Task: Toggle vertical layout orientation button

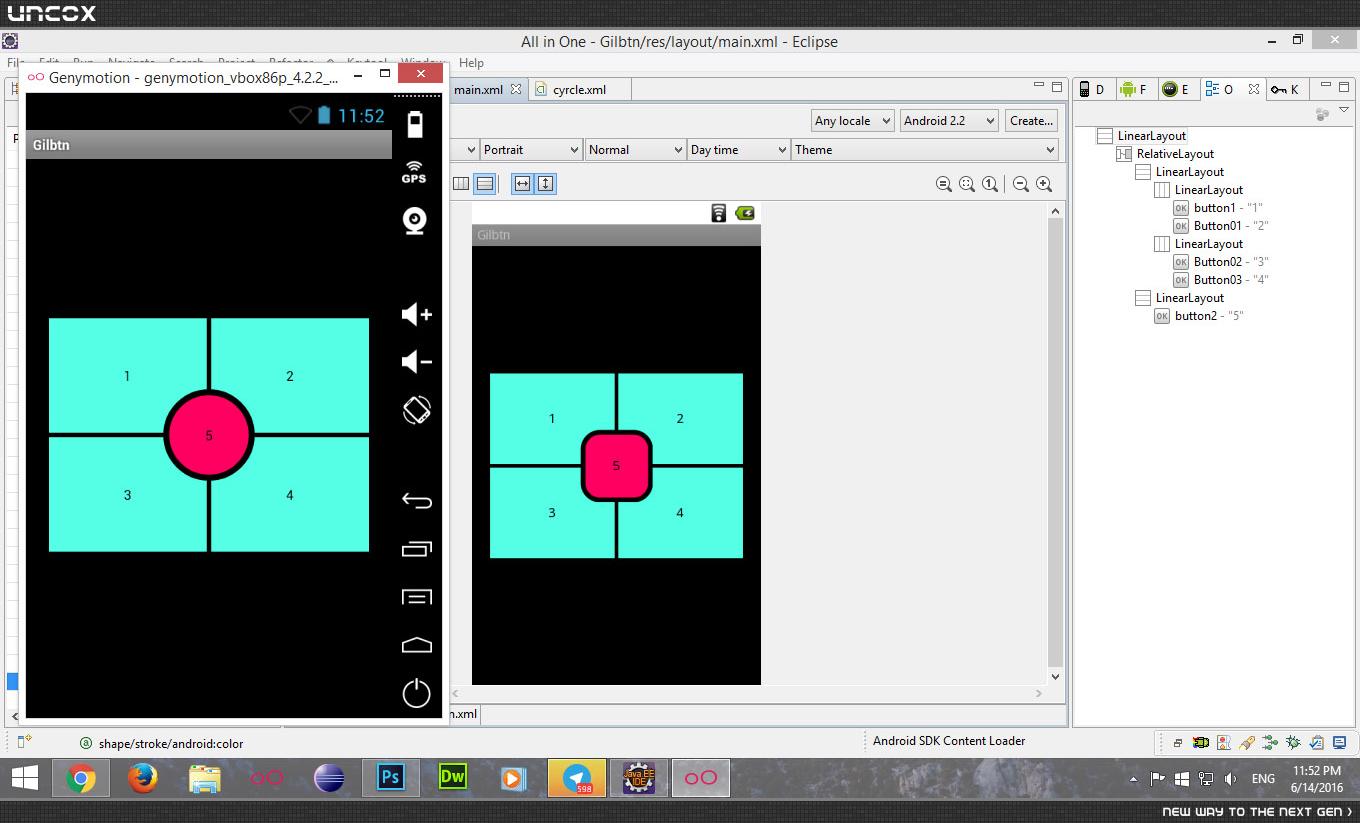Action: 484,184
